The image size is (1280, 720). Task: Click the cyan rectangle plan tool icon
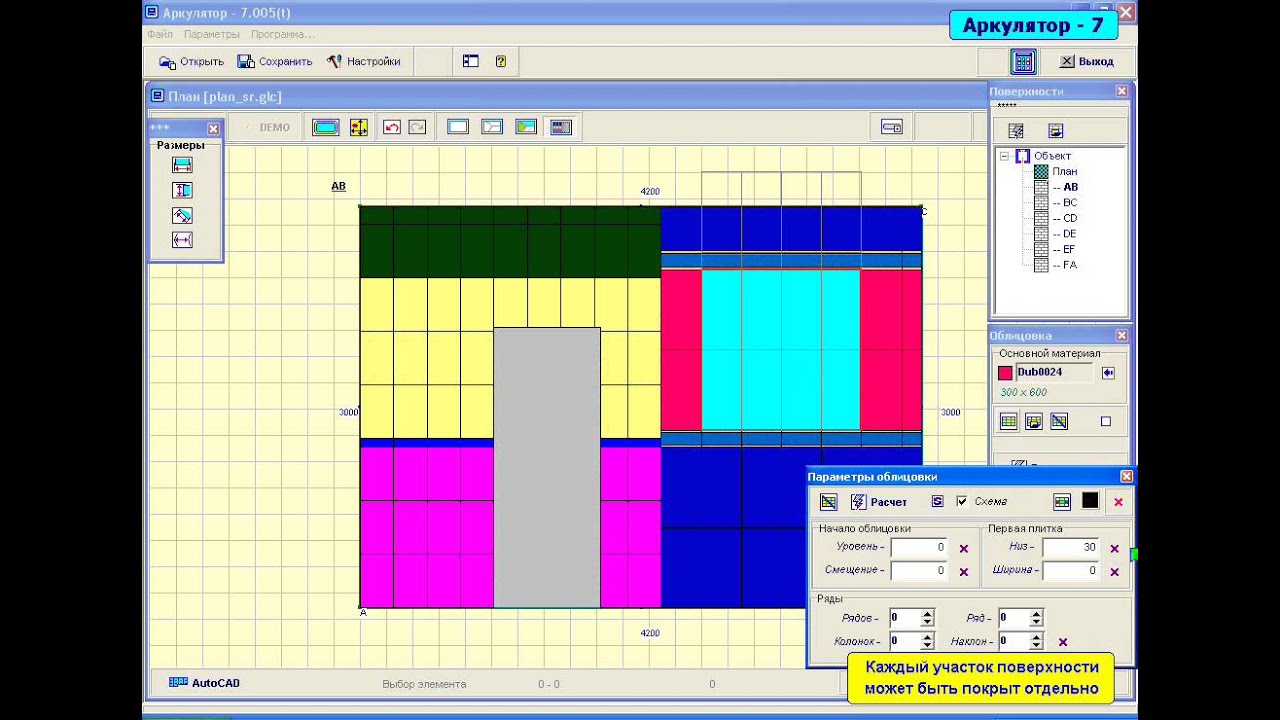point(326,127)
